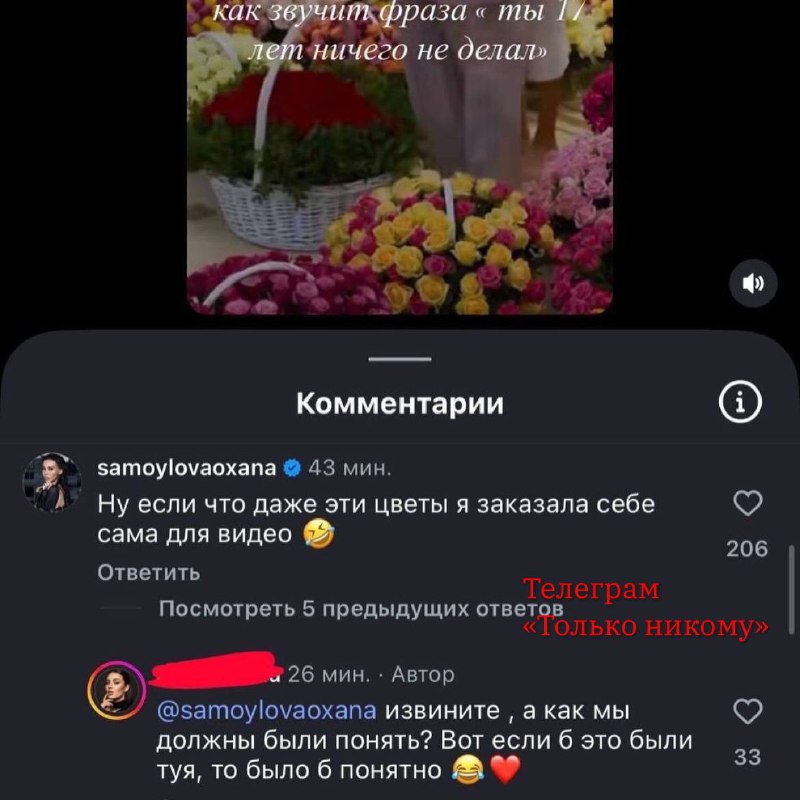800x800 pixels.
Task: Click the comments sheet drag handle
Action: click(400, 359)
